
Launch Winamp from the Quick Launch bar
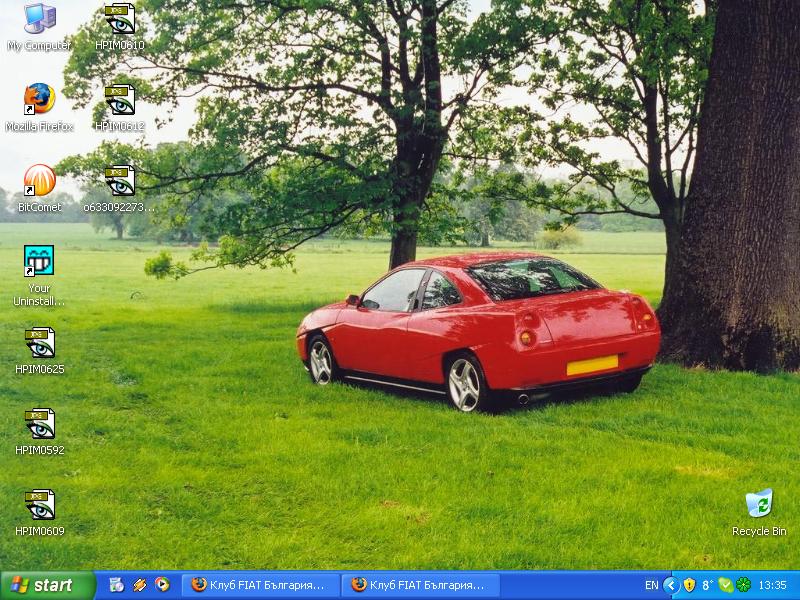140,585
